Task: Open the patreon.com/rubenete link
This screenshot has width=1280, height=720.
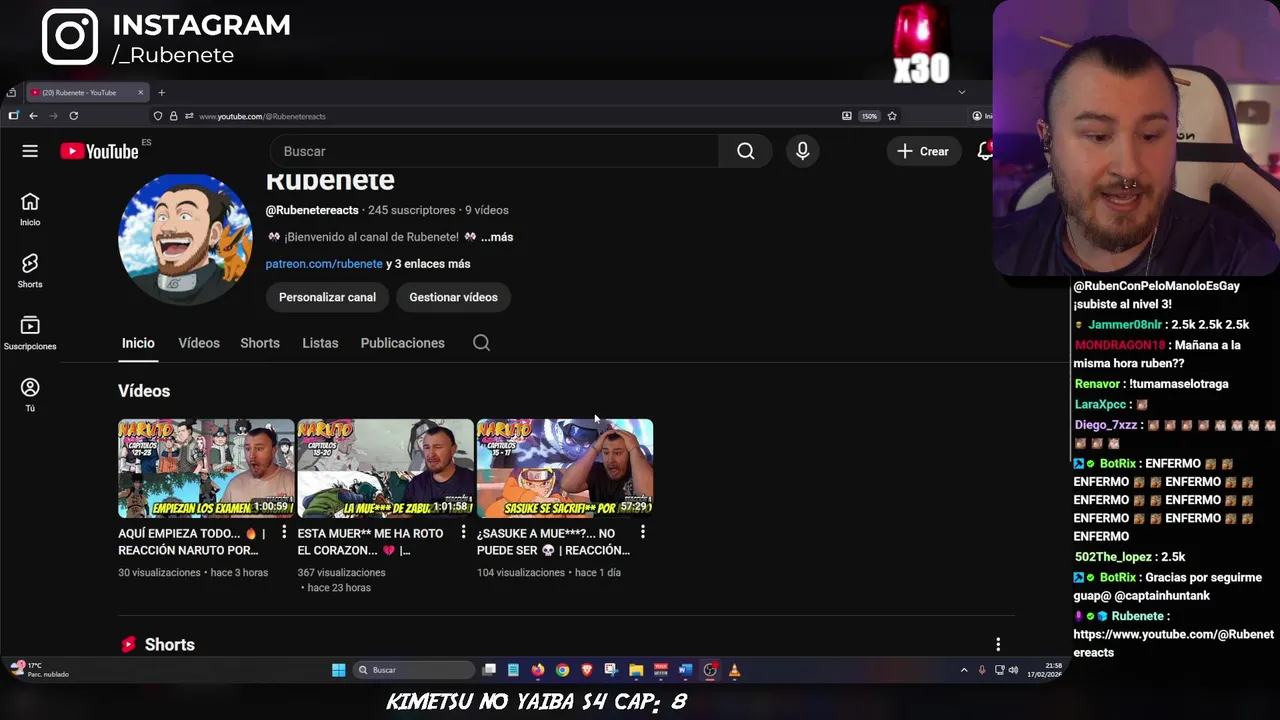Action: pyautogui.click(x=324, y=264)
